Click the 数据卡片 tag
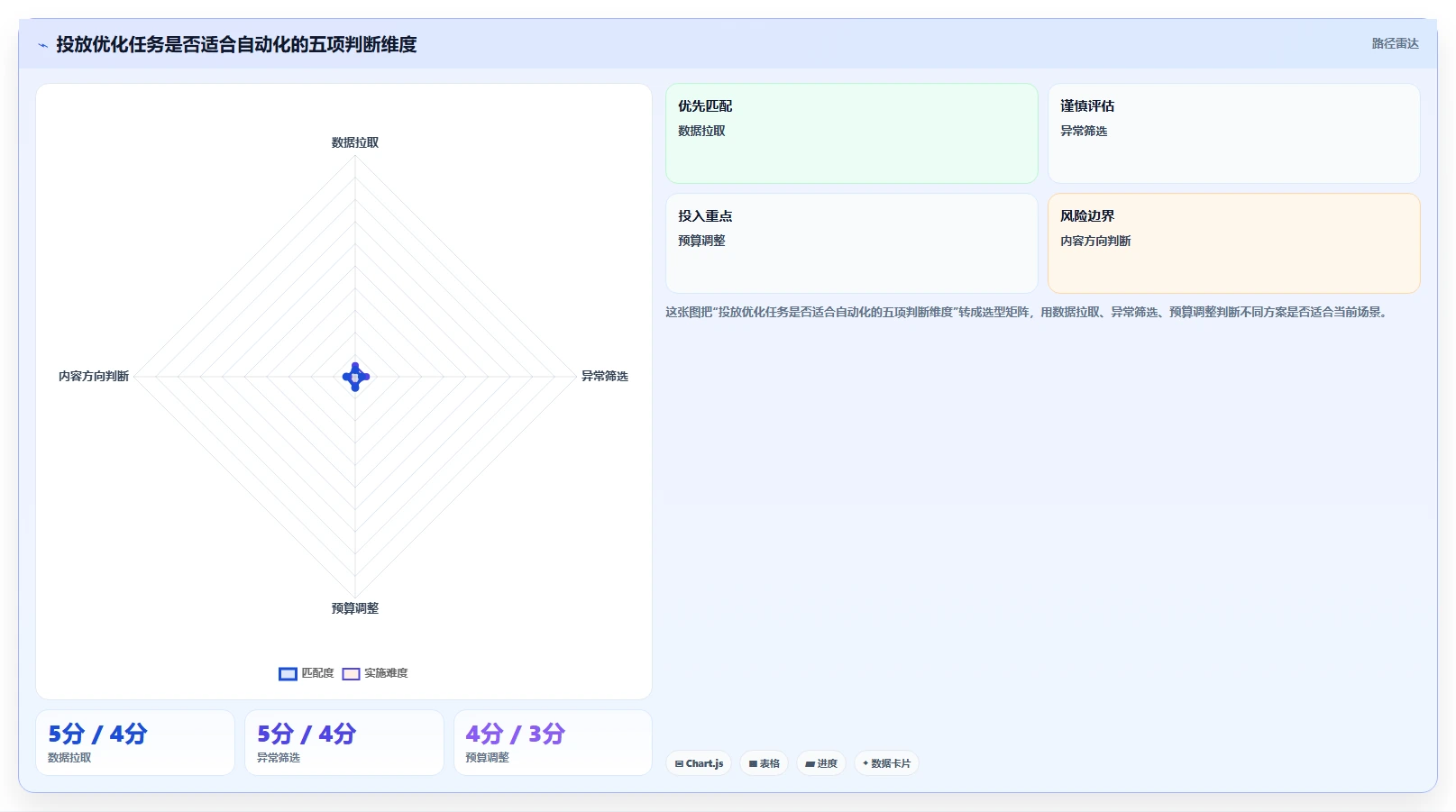 [x=886, y=763]
